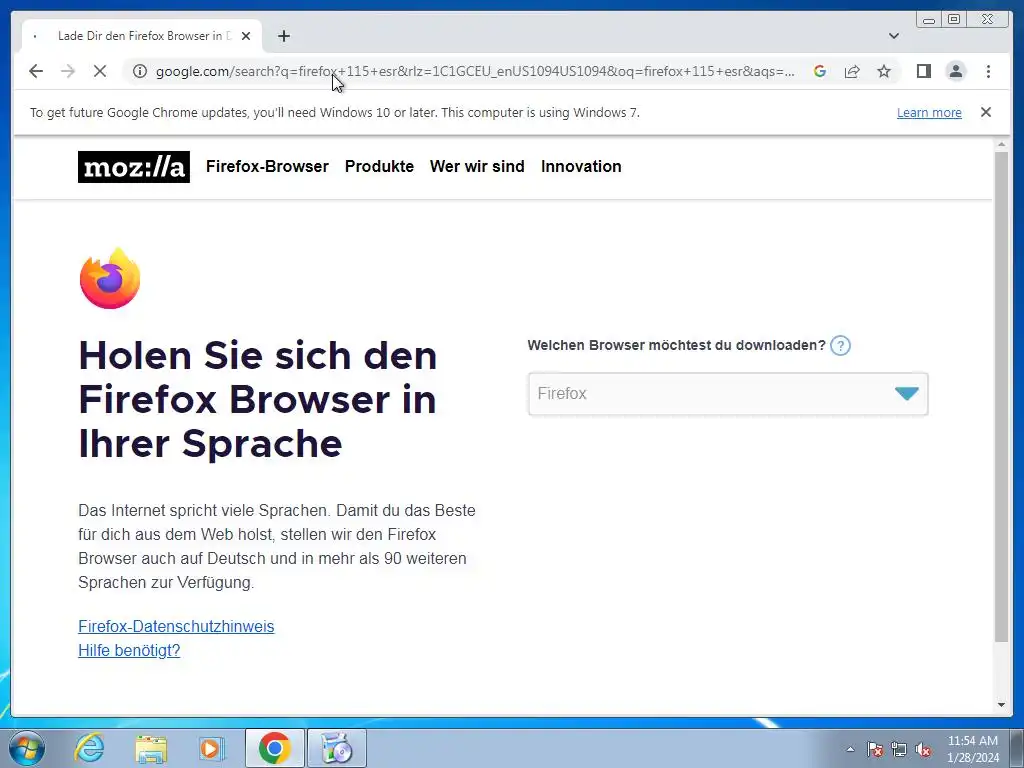Open the Wer wir sind menu

click(x=477, y=167)
